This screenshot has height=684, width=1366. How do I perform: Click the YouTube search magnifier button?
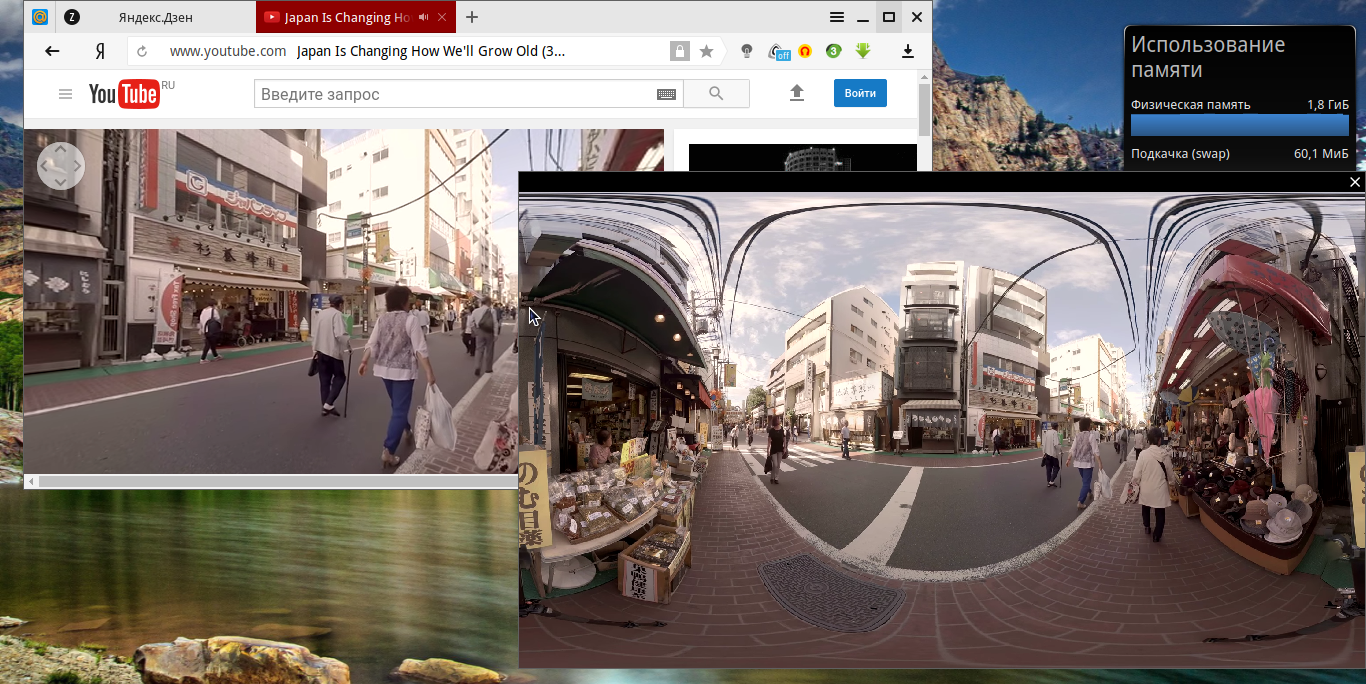pyautogui.click(x=716, y=94)
